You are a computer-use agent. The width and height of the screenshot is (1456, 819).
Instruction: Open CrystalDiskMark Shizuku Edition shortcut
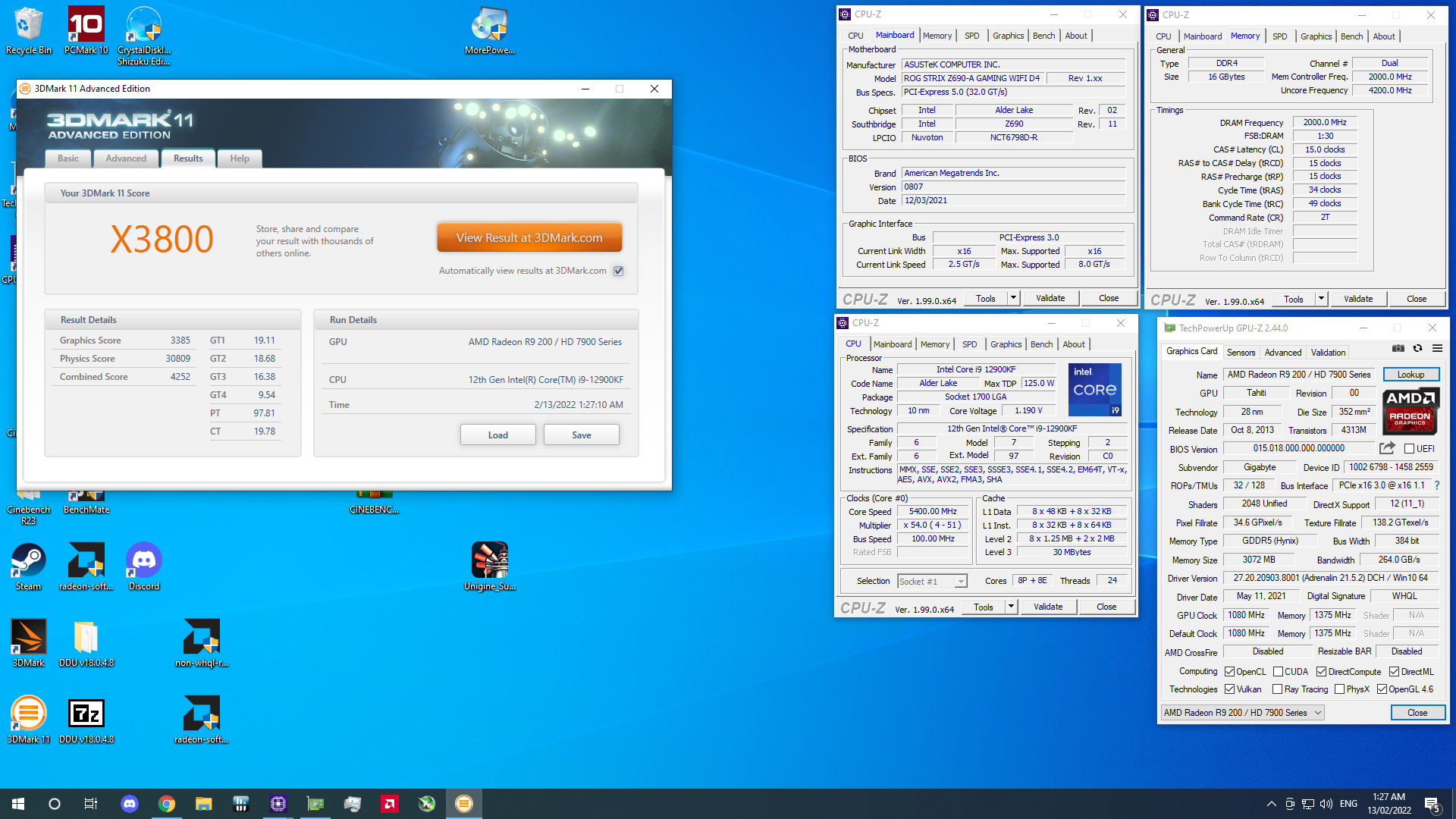pos(144,36)
